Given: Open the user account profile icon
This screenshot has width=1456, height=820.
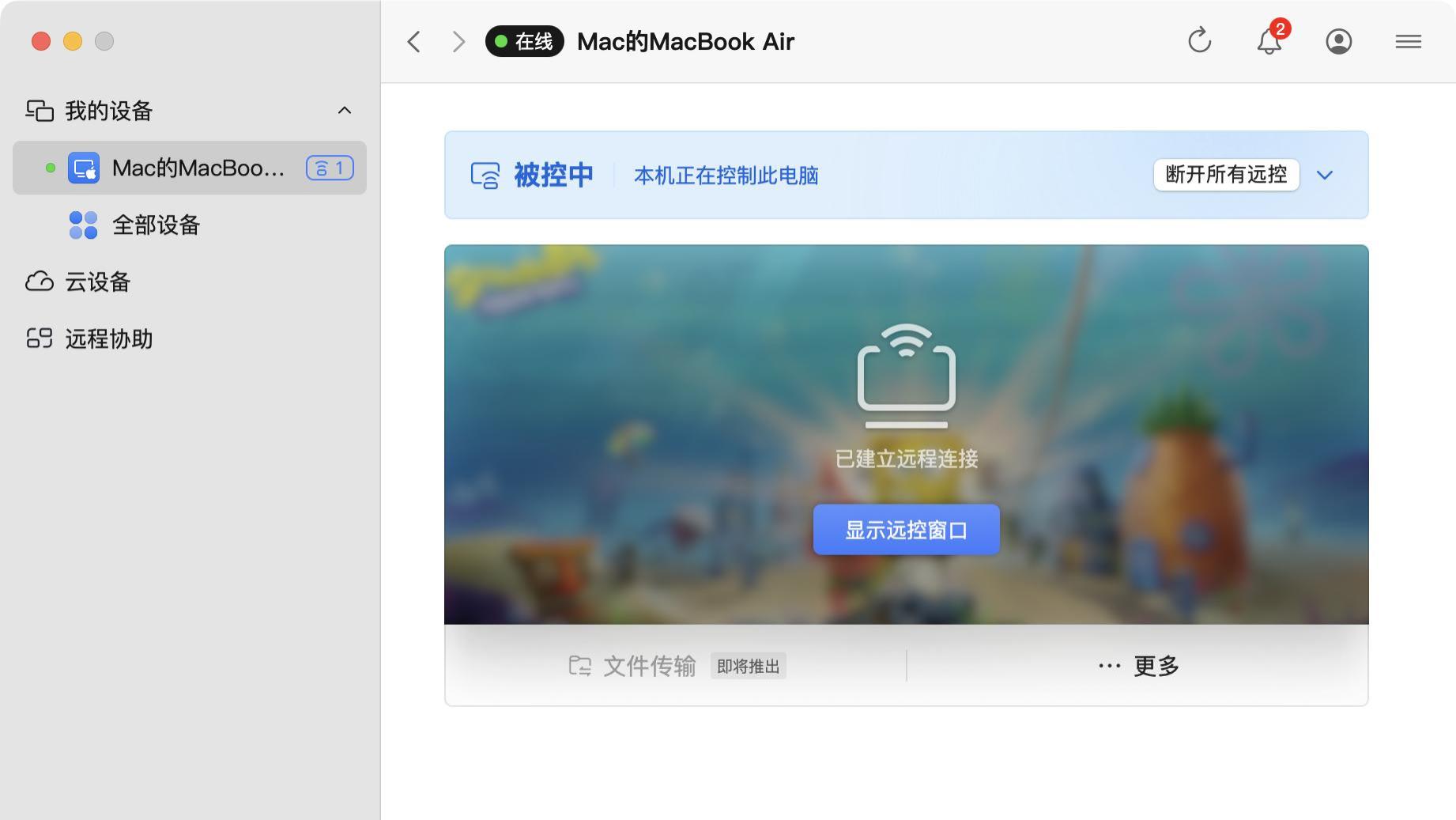Looking at the screenshot, I should point(1338,41).
